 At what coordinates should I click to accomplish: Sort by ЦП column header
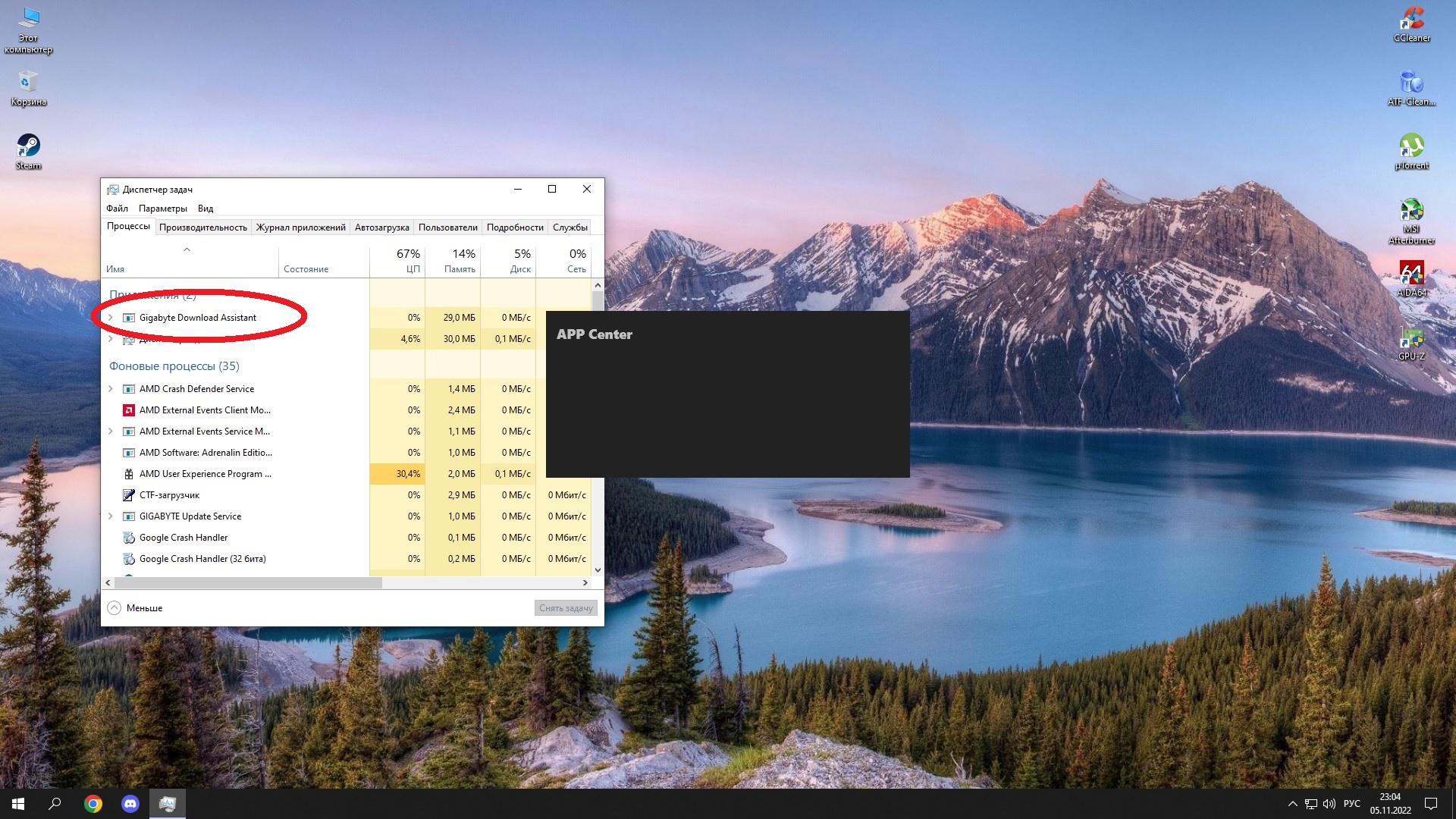point(397,261)
